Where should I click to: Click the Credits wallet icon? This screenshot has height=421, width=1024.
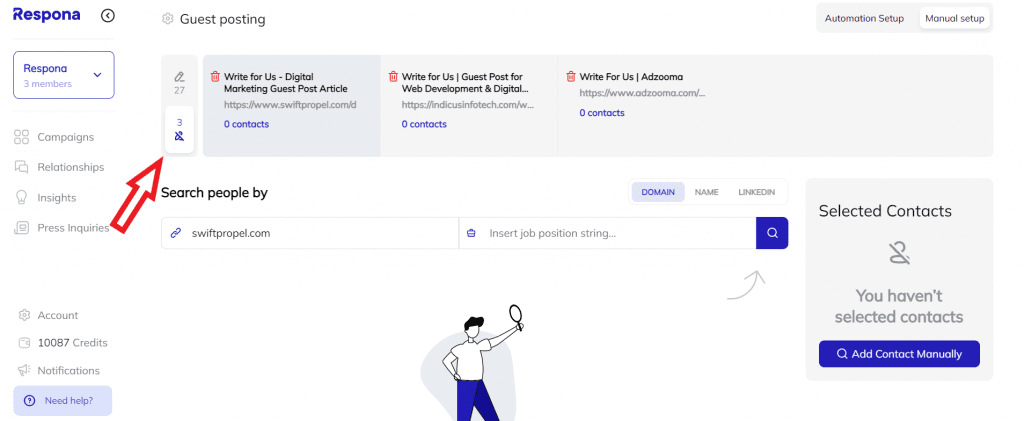(25, 343)
